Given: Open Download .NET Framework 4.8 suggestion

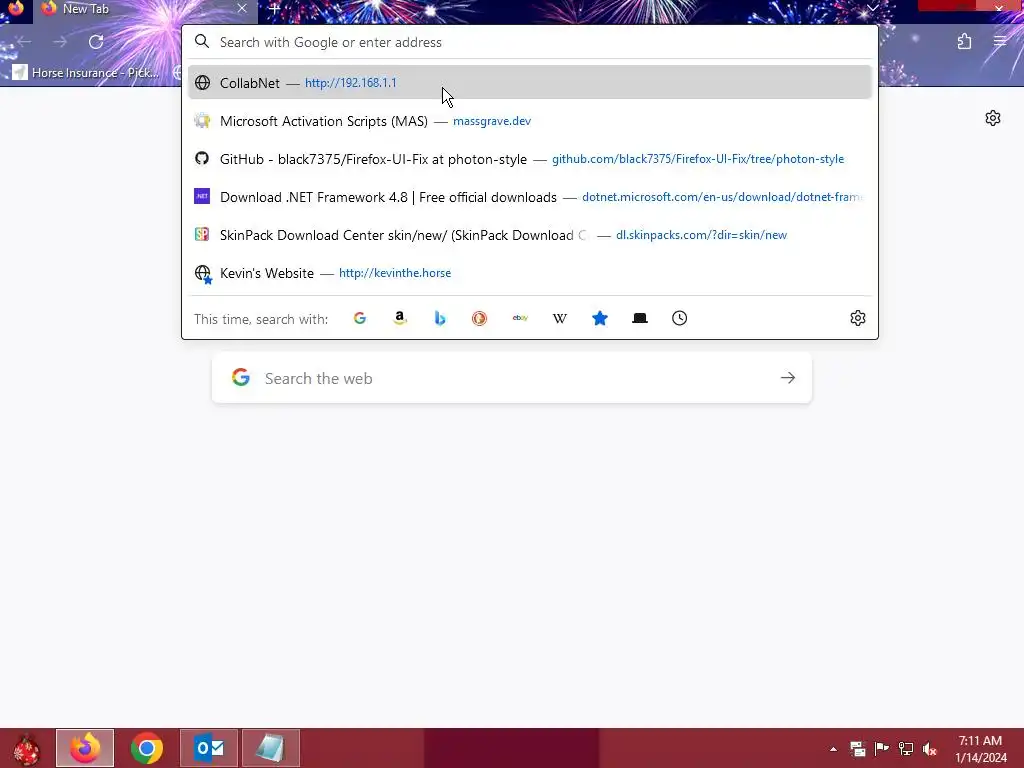Looking at the screenshot, I should [530, 197].
